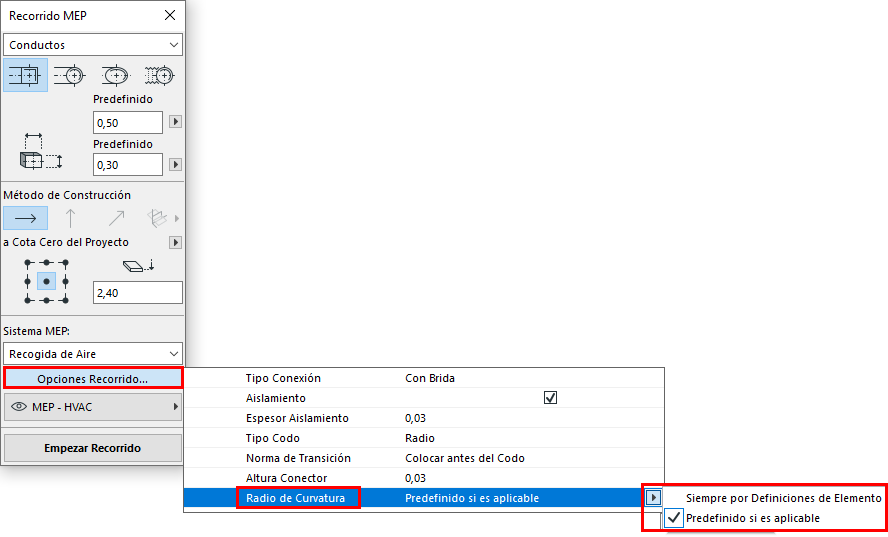Click the Tipo Codo row
This screenshot has height=537, width=888.
(x=424, y=438)
